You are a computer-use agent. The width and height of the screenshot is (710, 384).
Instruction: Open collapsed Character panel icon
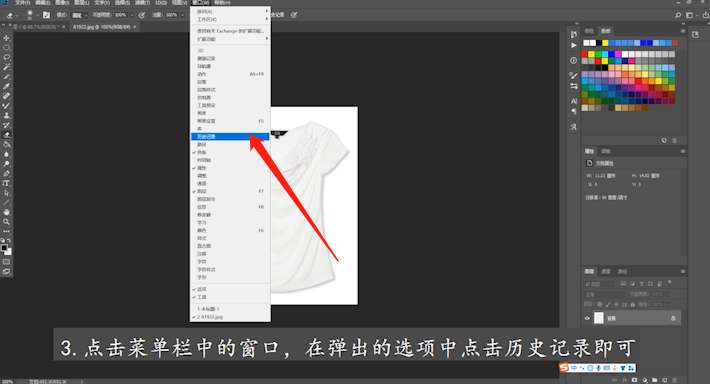click(574, 101)
